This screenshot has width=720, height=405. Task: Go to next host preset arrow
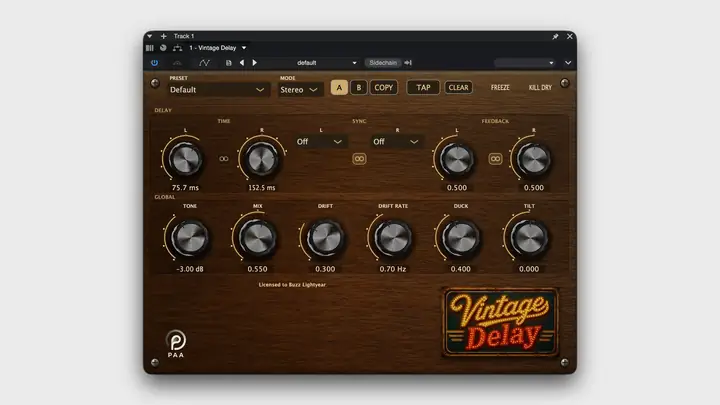[x=254, y=63]
